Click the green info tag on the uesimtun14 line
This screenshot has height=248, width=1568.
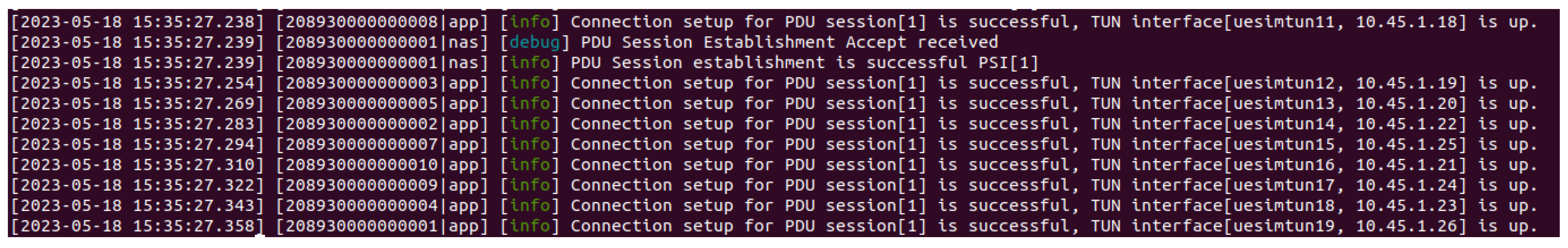tap(529, 124)
